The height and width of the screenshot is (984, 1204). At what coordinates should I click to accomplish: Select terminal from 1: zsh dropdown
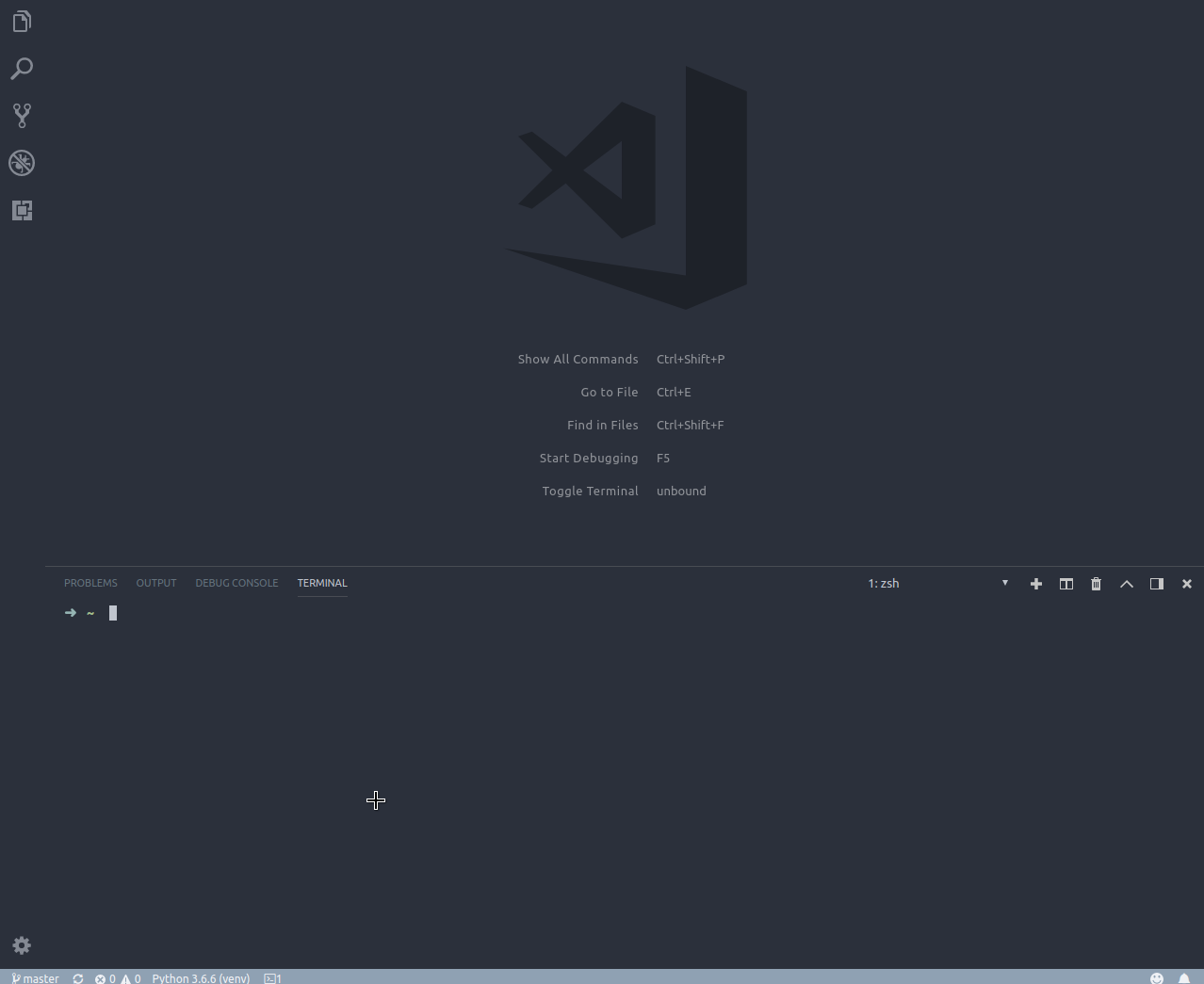(938, 583)
